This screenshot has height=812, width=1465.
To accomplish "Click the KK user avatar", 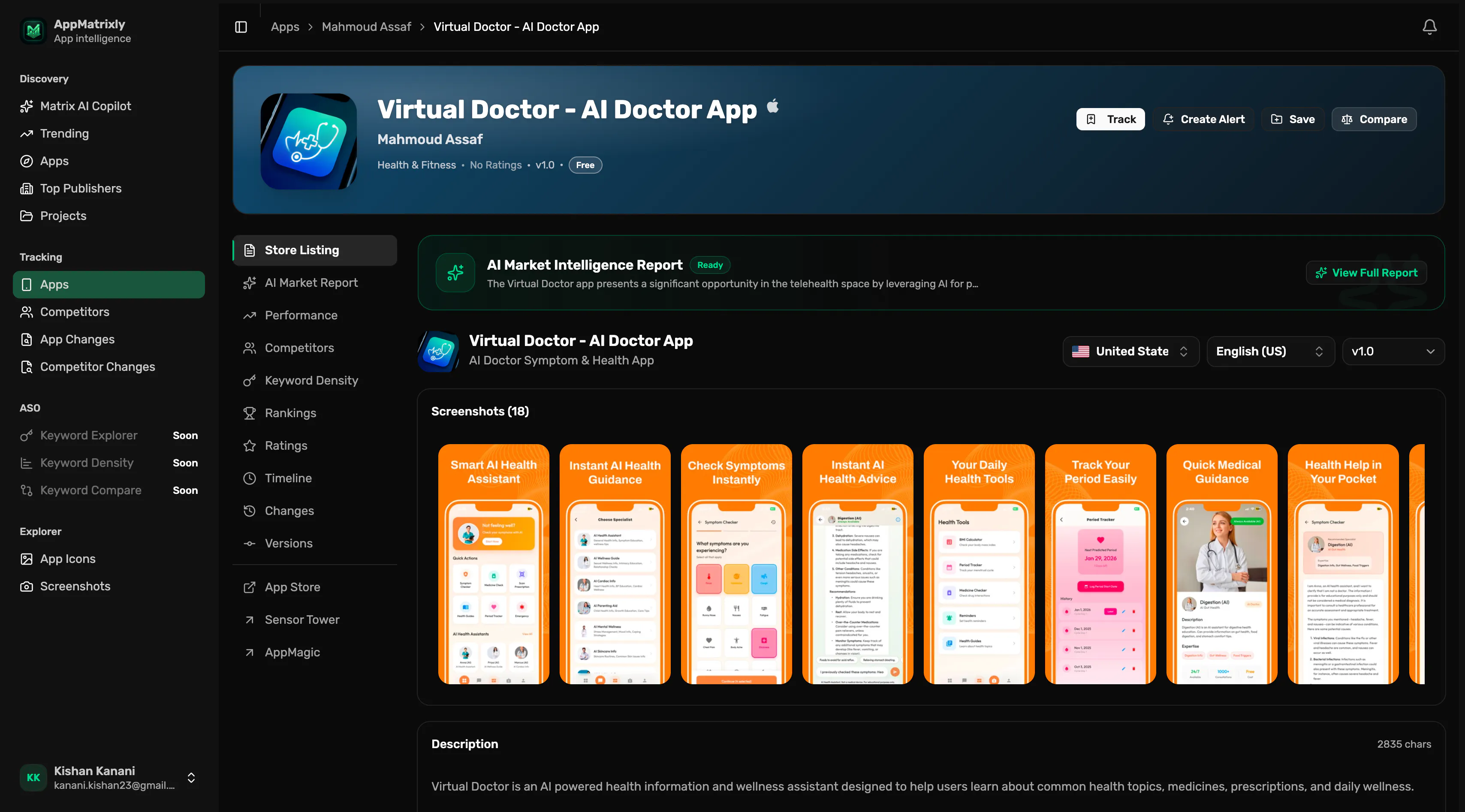I will (x=33, y=777).
